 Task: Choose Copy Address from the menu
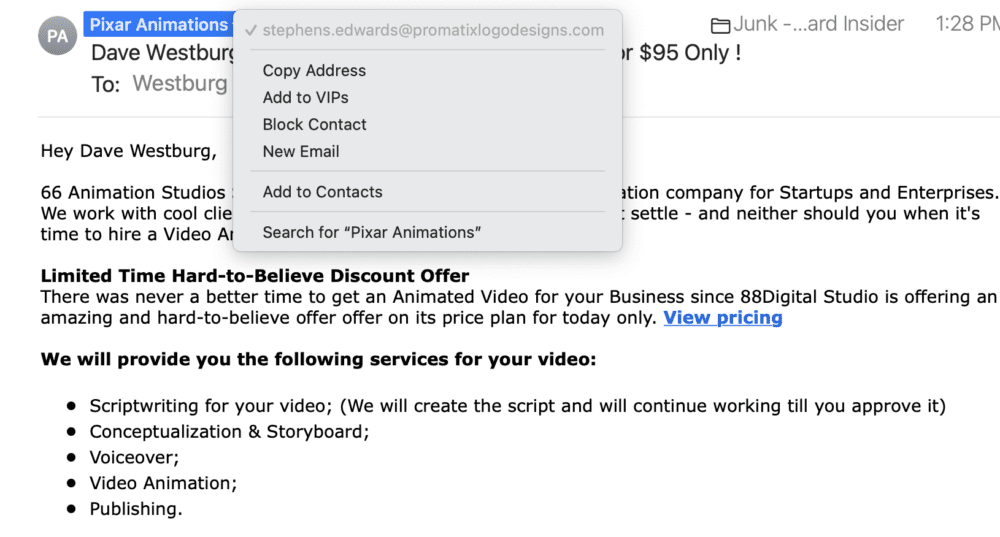coord(314,70)
